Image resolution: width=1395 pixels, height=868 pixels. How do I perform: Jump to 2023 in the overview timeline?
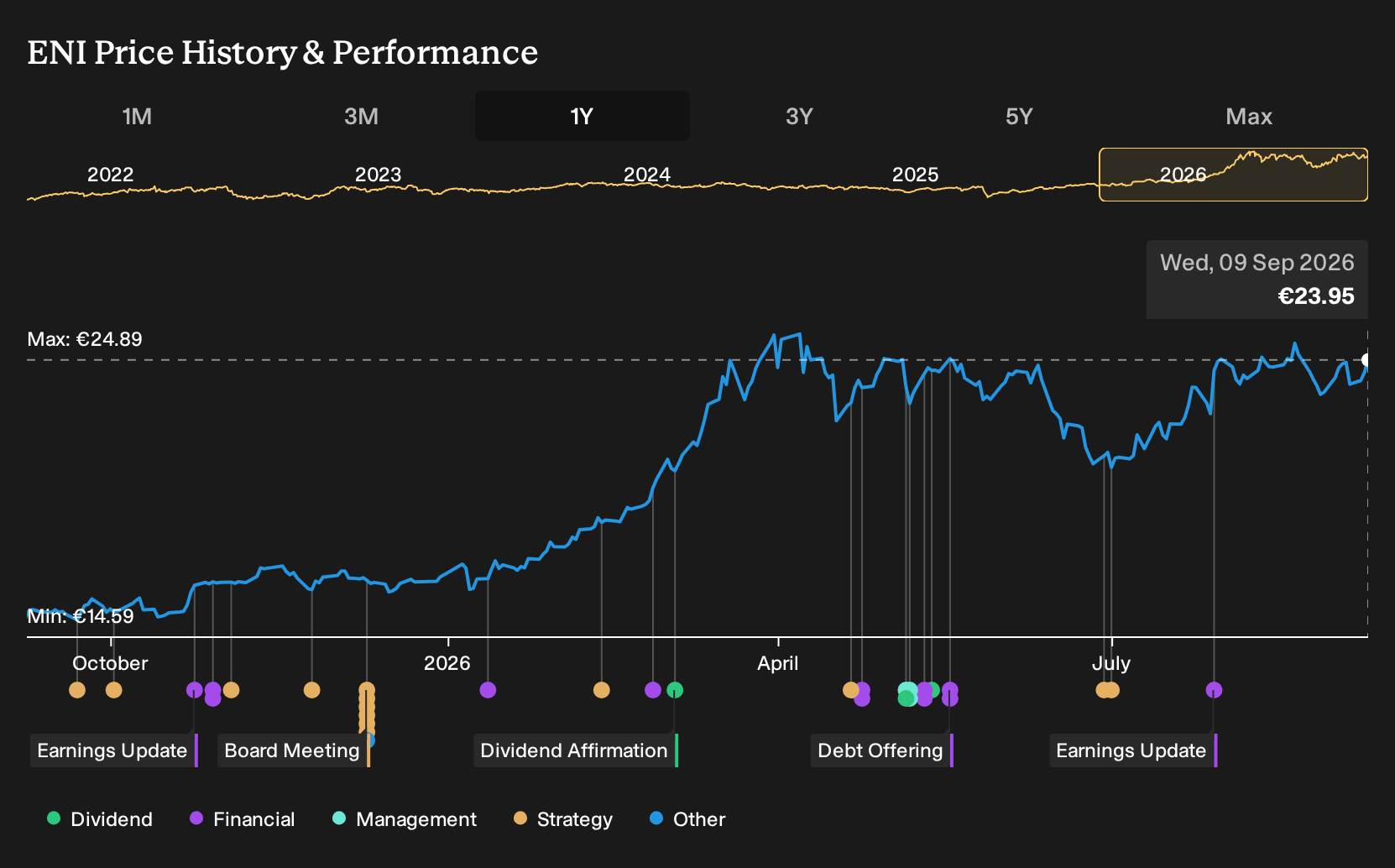379,175
